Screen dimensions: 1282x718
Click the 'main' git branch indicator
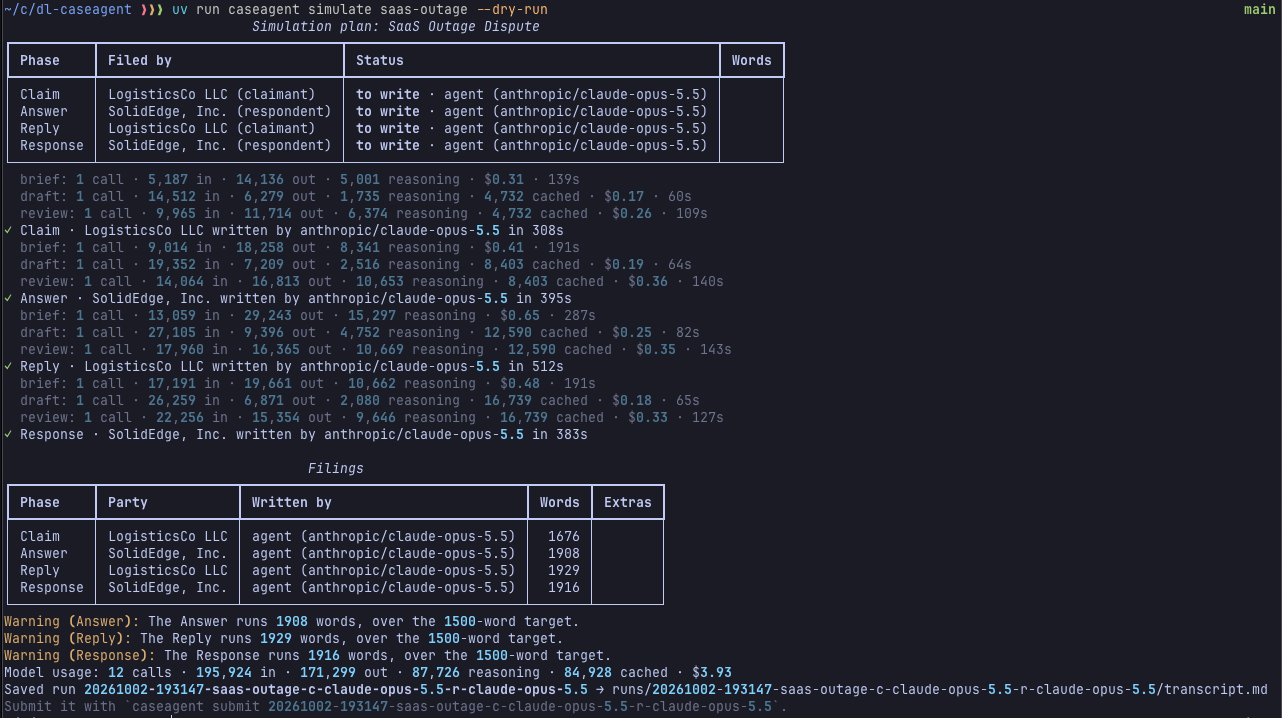[1259, 9]
